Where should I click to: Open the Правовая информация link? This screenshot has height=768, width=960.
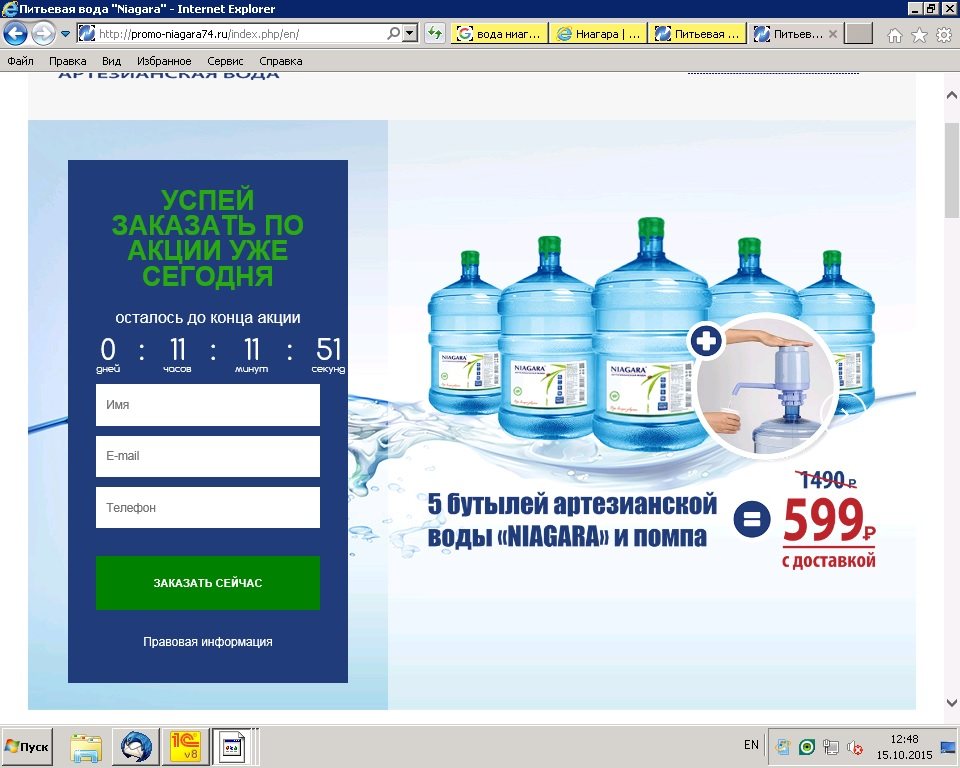tap(208, 642)
